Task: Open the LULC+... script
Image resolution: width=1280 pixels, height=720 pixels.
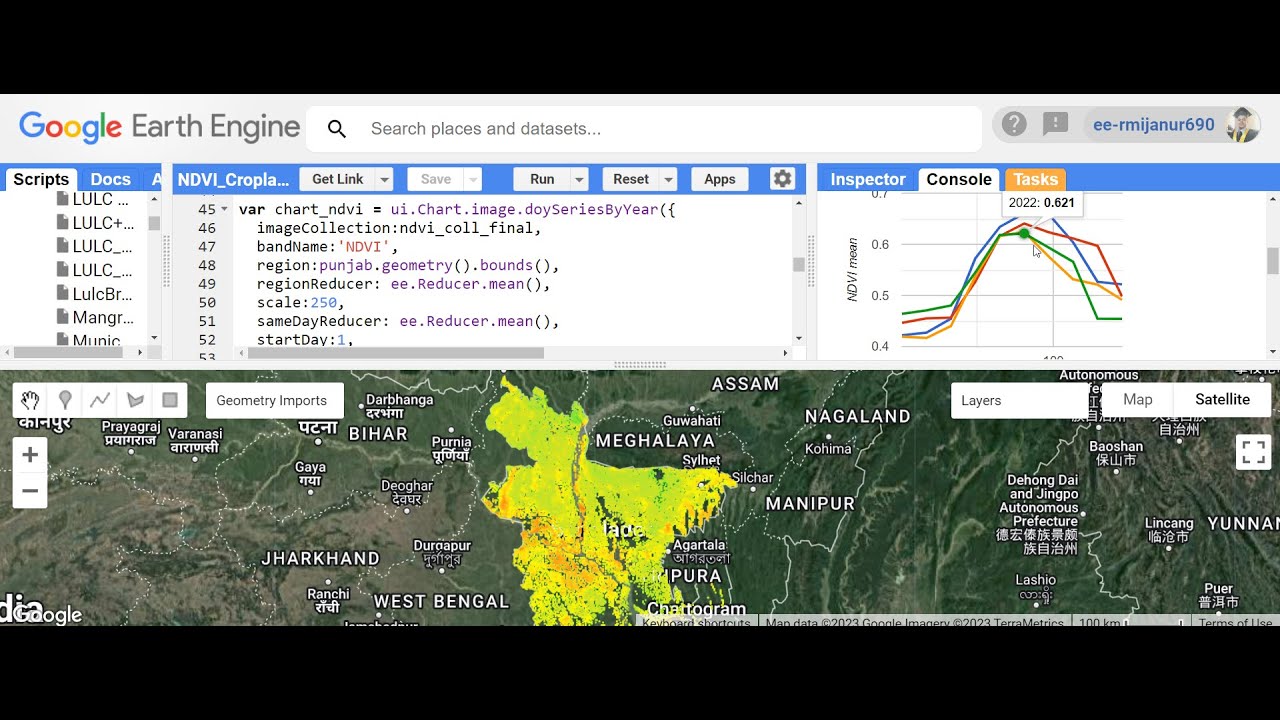Action: click(103, 223)
